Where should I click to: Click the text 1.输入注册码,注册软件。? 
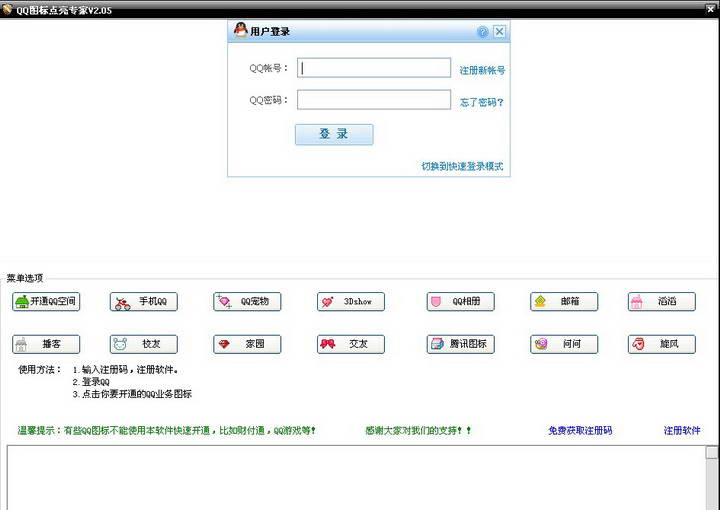tap(125, 370)
